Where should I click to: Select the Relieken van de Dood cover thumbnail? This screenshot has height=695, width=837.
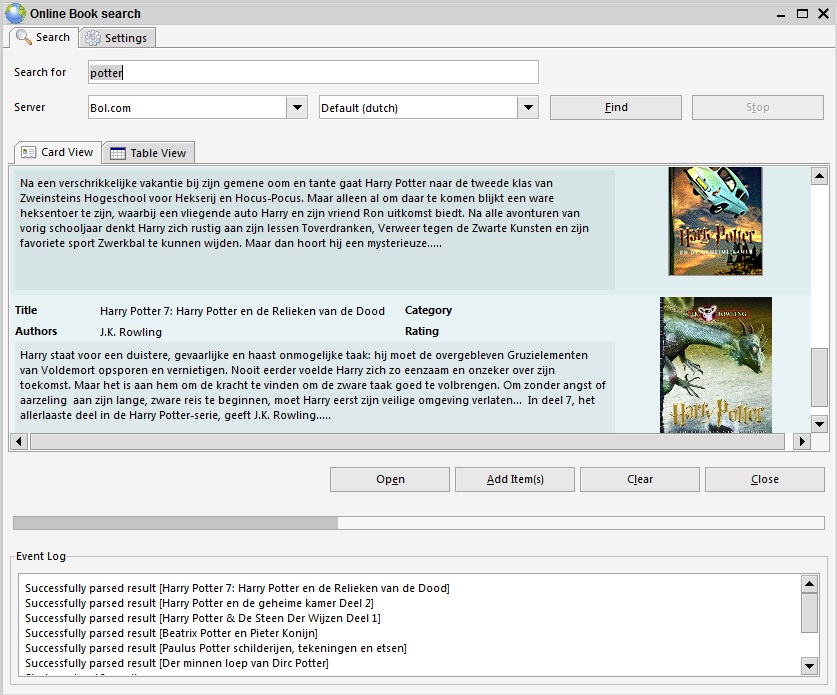click(x=715, y=364)
